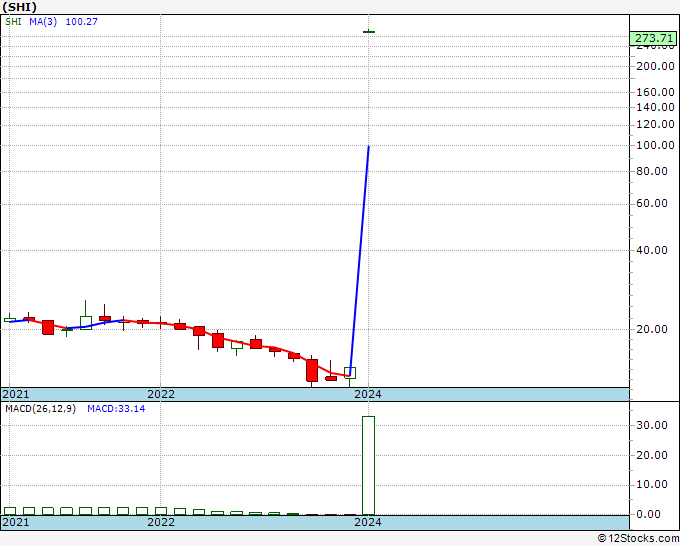Click the green 273.71 price tag
The image size is (680, 546).
[x=653, y=39]
